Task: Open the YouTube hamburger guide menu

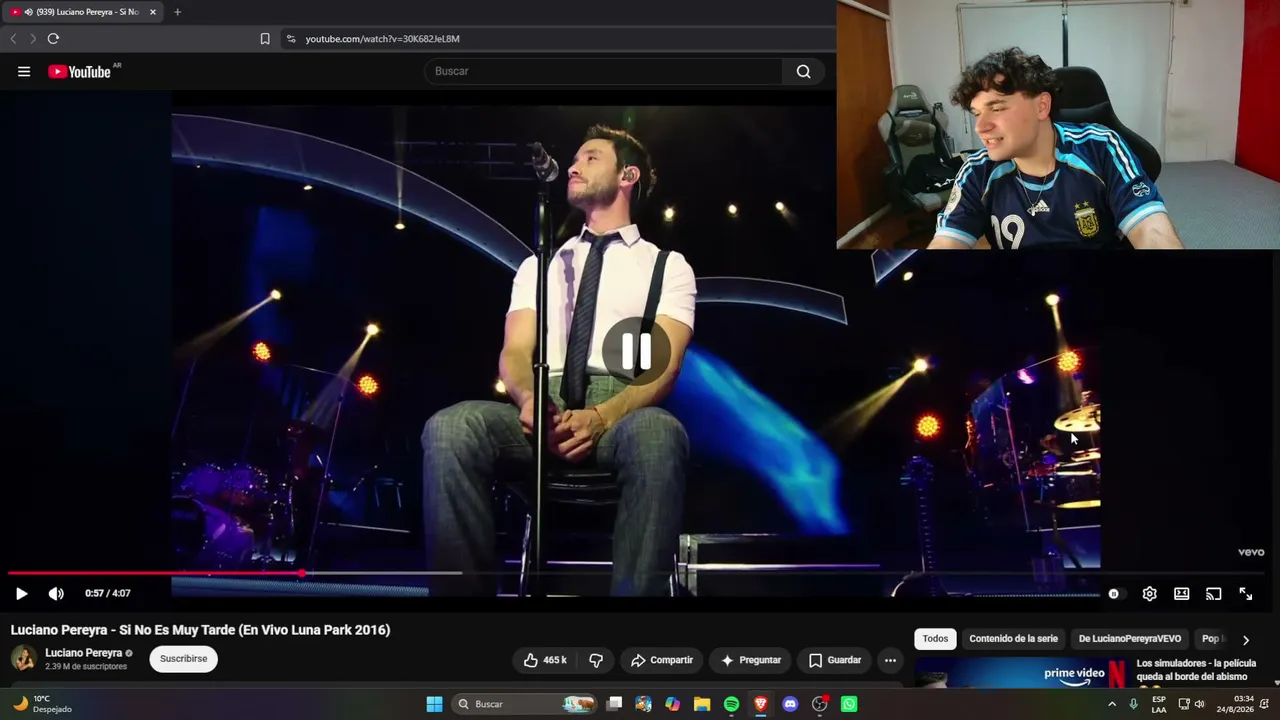Action: [24, 72]
